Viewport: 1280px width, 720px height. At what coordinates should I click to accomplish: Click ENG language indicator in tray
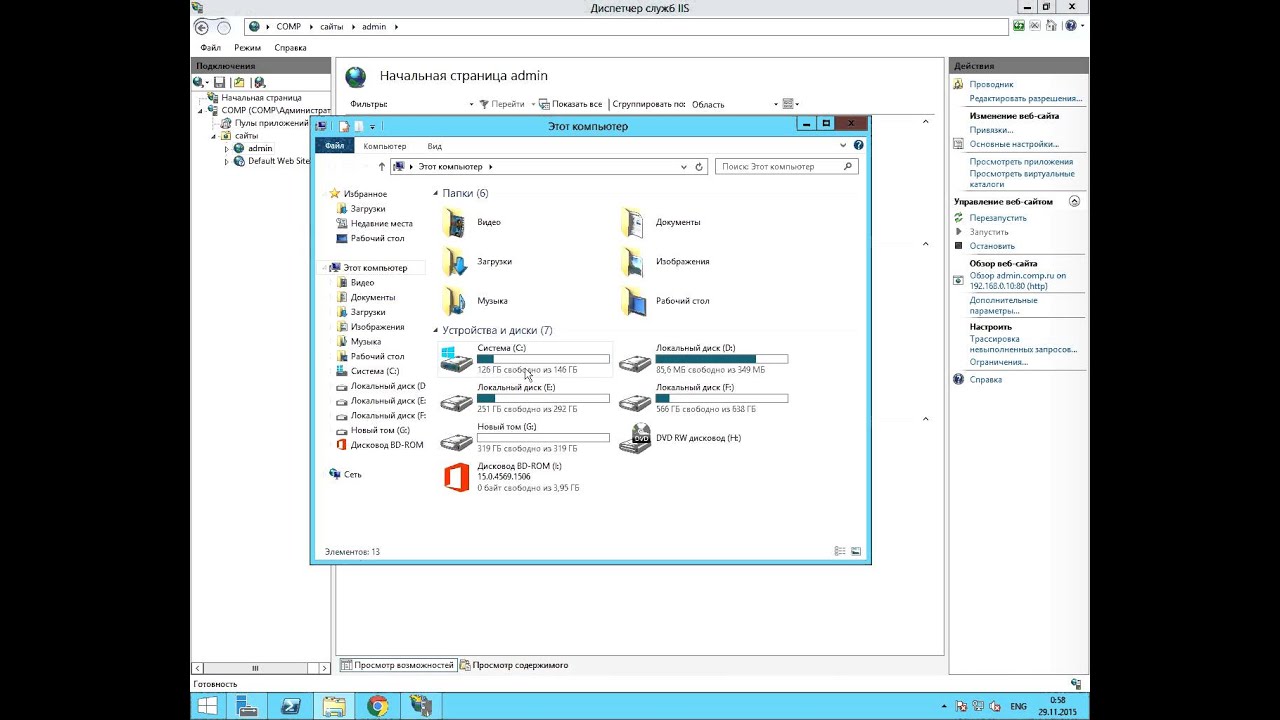(1018, 707)
